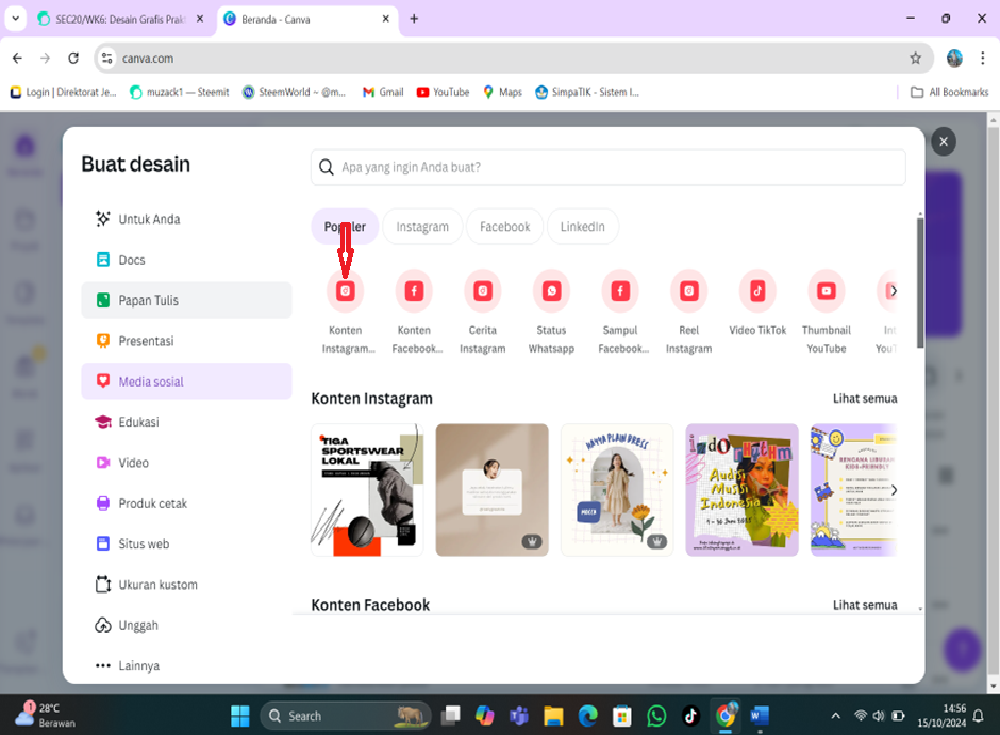Select the Konten Instagram design icon
The height and width of the screenshot is (735, 1000).
coord(345,291)
